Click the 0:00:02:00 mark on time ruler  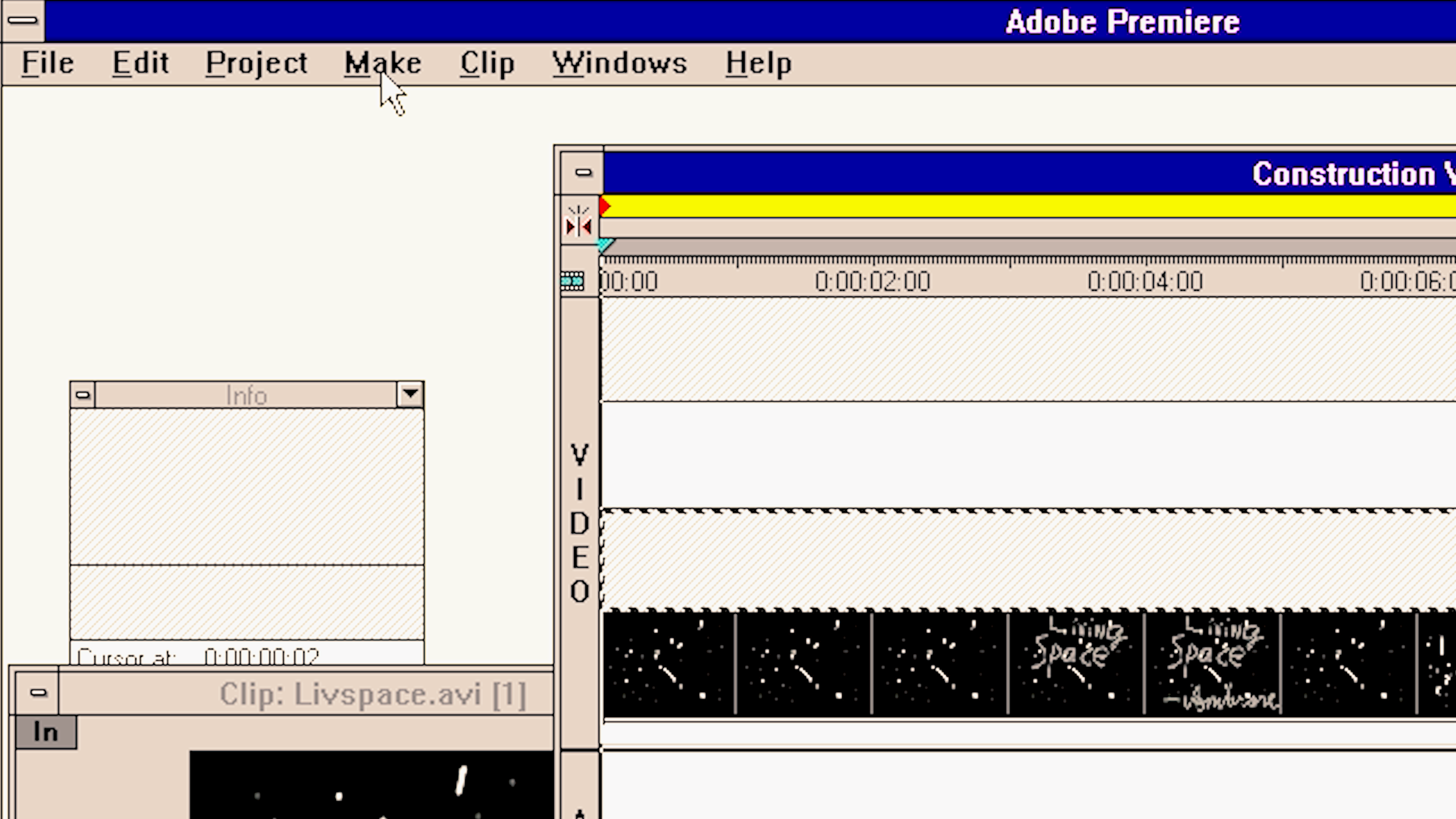point(873,281)
